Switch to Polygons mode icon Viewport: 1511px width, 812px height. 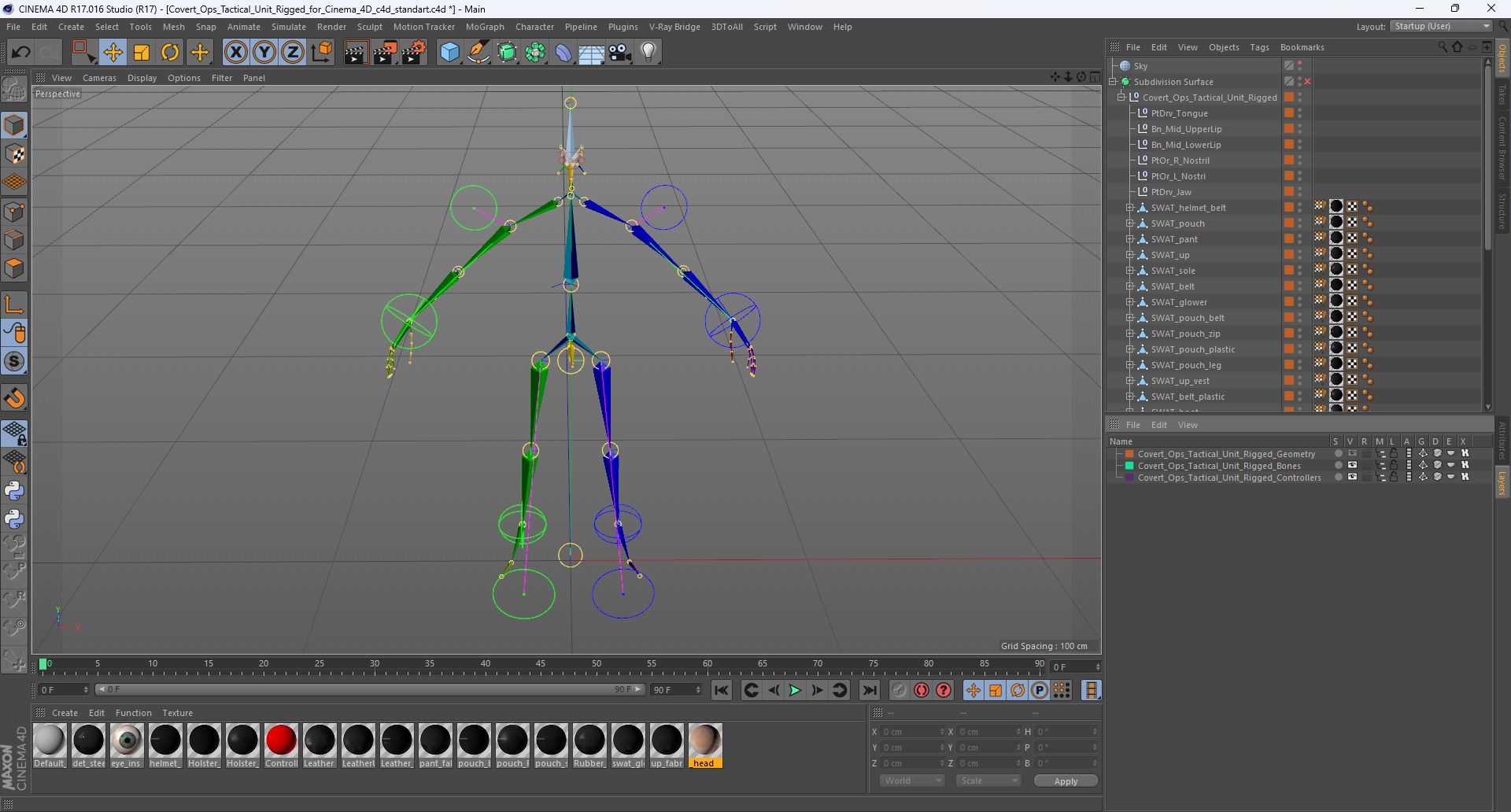(x=14, y=269)
